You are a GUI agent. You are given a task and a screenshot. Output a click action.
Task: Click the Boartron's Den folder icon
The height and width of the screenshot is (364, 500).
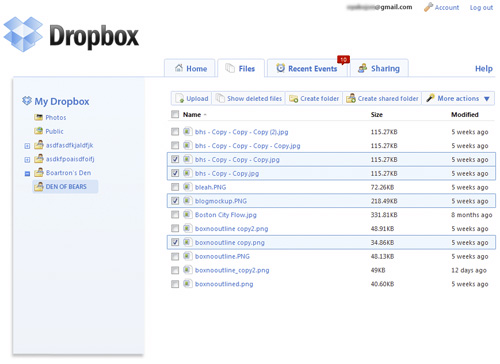(39, 172)
